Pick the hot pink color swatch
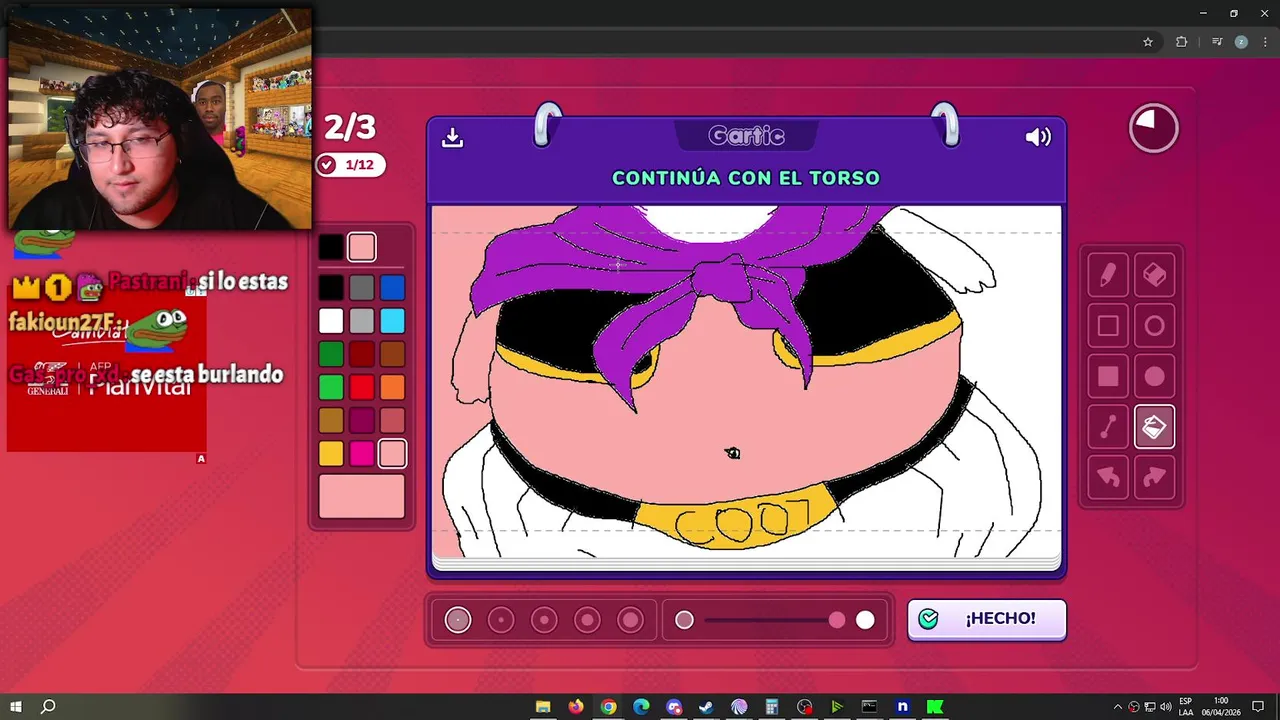This screenshot has height=720, width=1280. point(362,454)
